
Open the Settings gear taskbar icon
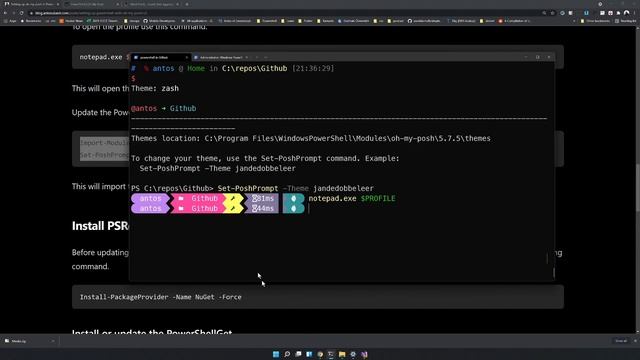tap(353, 354)
